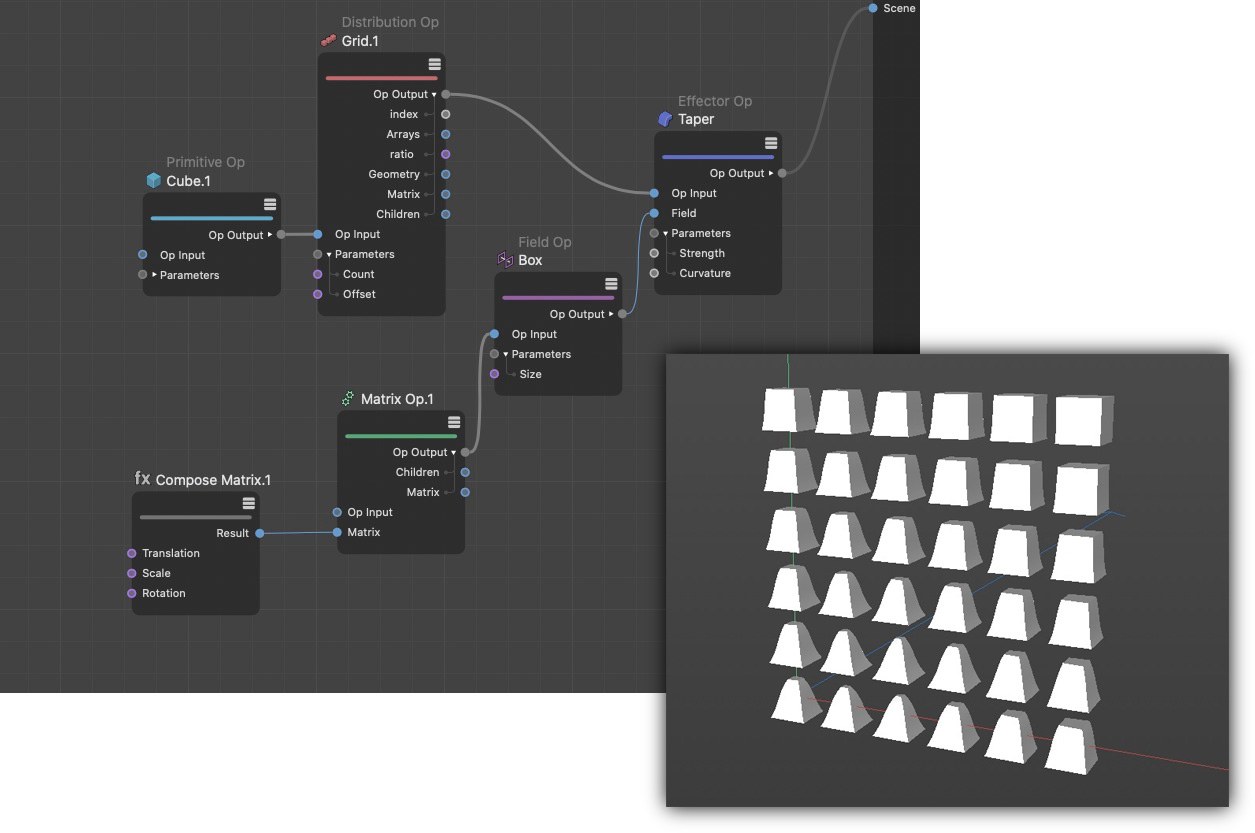The image size is (1255, 833).
Task: Click the Grid.1 Count input port
Action: (x=318, y=274)
